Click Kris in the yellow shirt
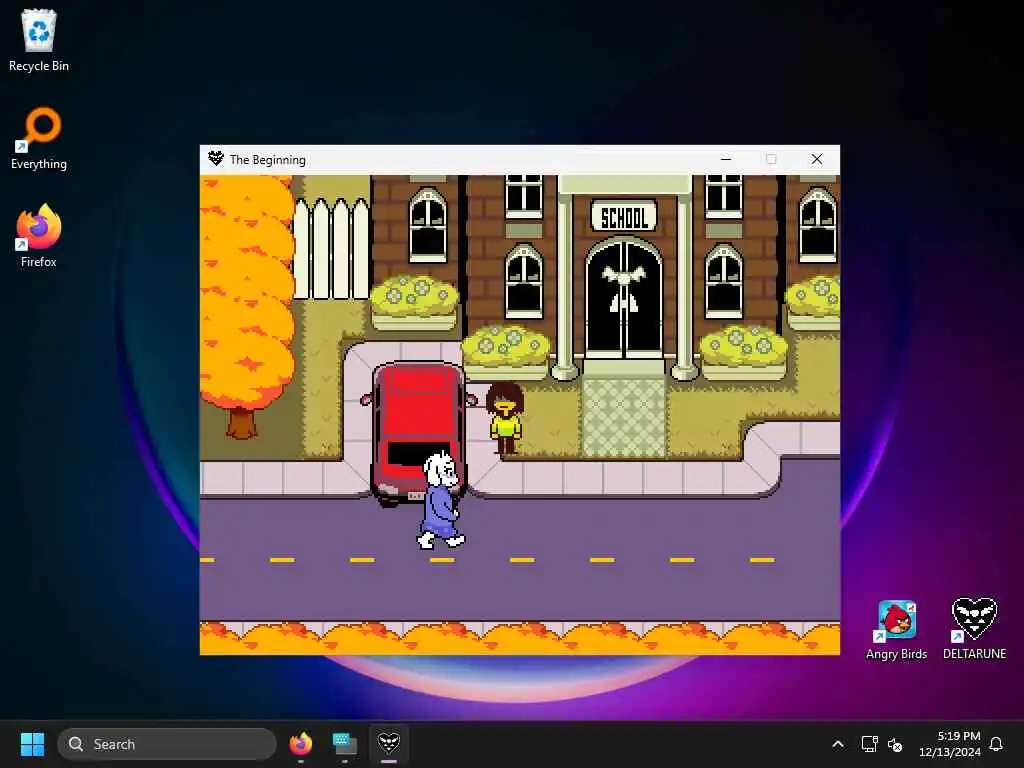The width and height of the screenshot is (1024, 768). pos(505,418)
